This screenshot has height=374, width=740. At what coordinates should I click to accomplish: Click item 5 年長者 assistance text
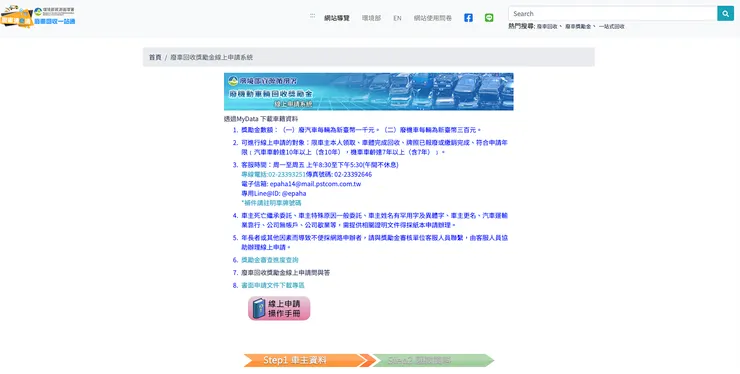tap(375, 242)
